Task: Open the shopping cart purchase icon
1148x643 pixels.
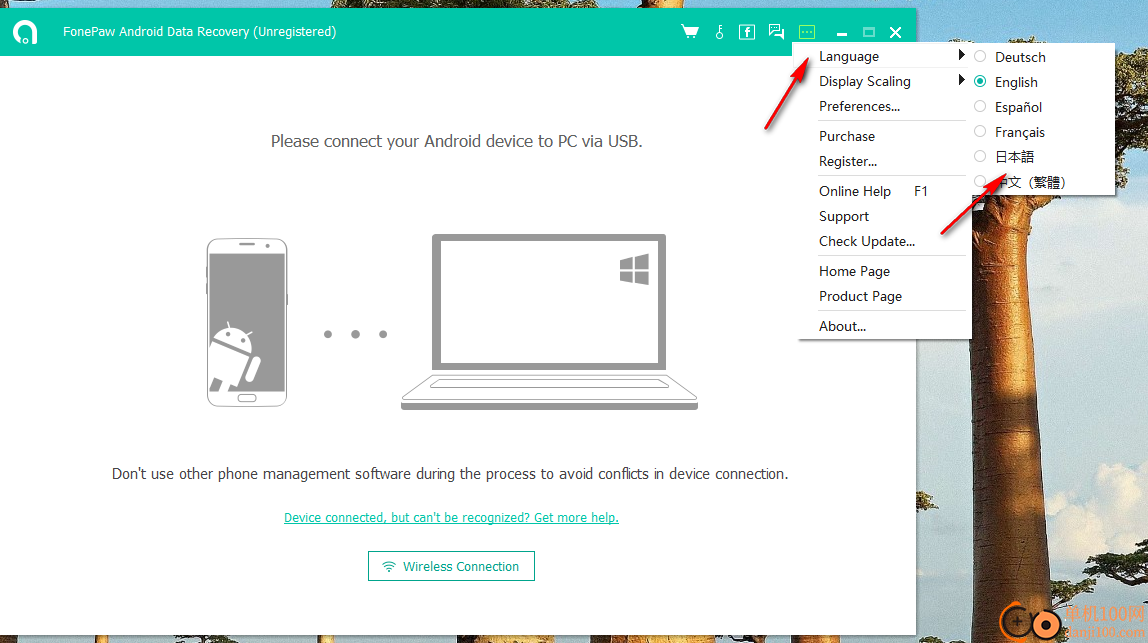Action: pos(690,31)
